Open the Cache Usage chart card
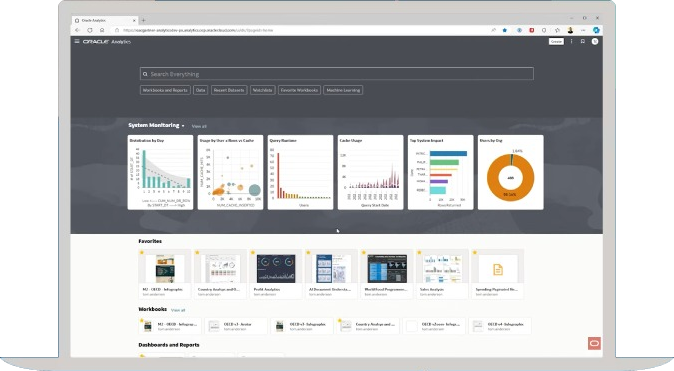 tap(371, 172)
